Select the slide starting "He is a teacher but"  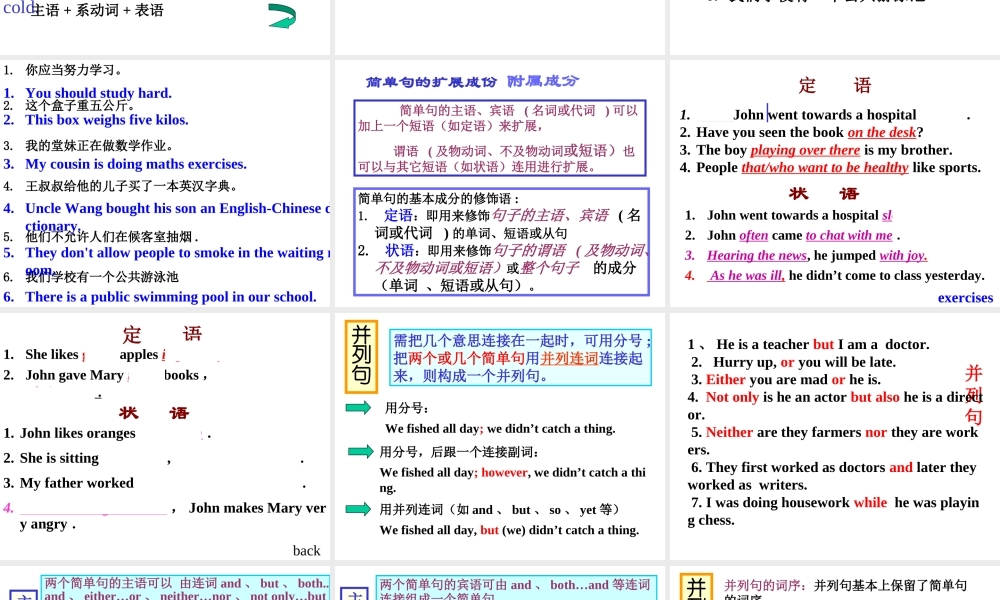[835, 436]
